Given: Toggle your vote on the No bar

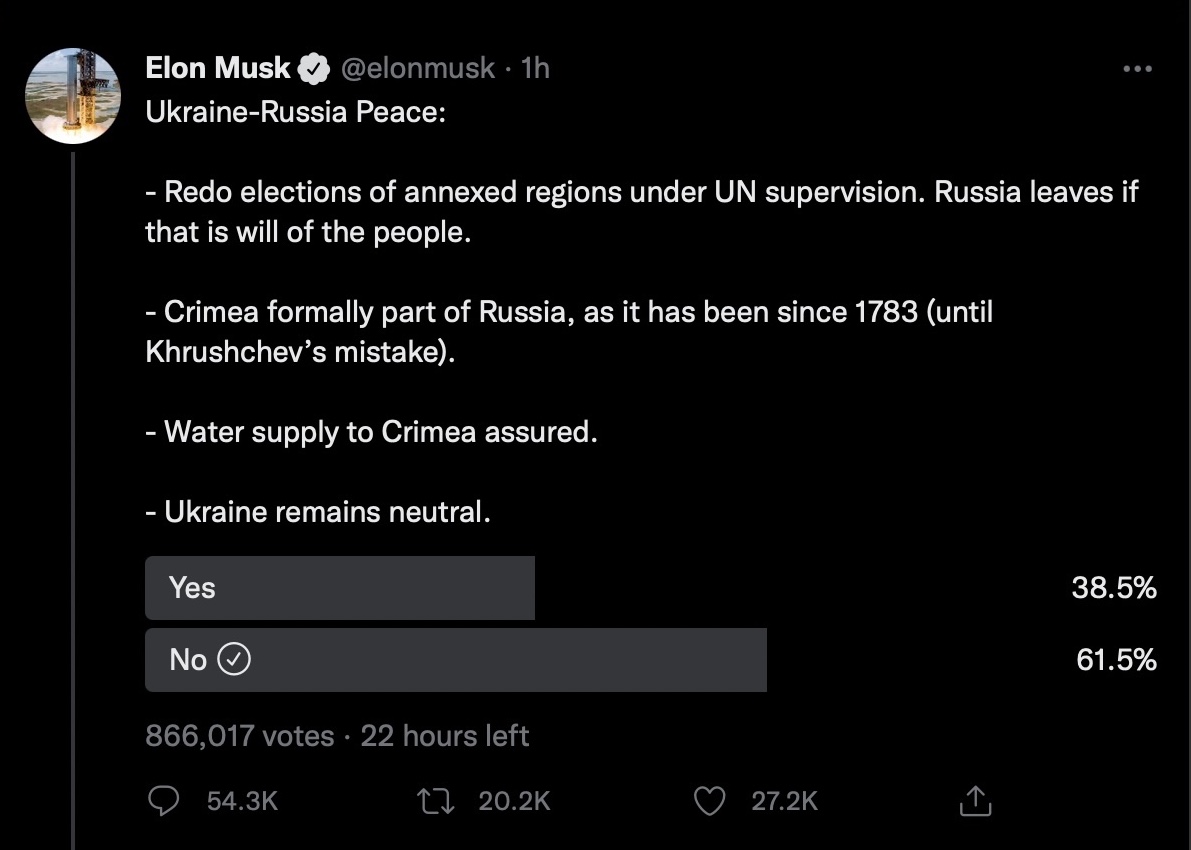Looking at the screenshot, I should [x=455, y=660].
